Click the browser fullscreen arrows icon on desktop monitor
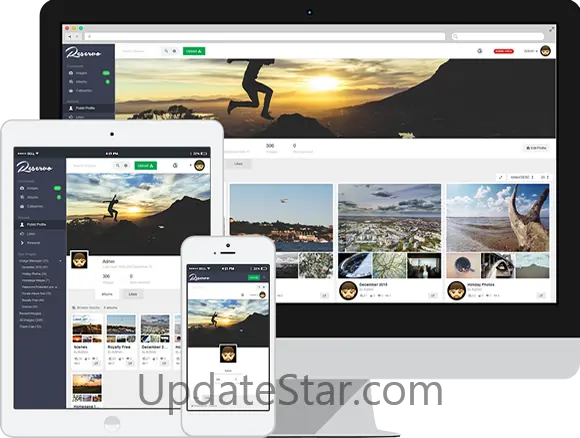 [x=551, y=28]
